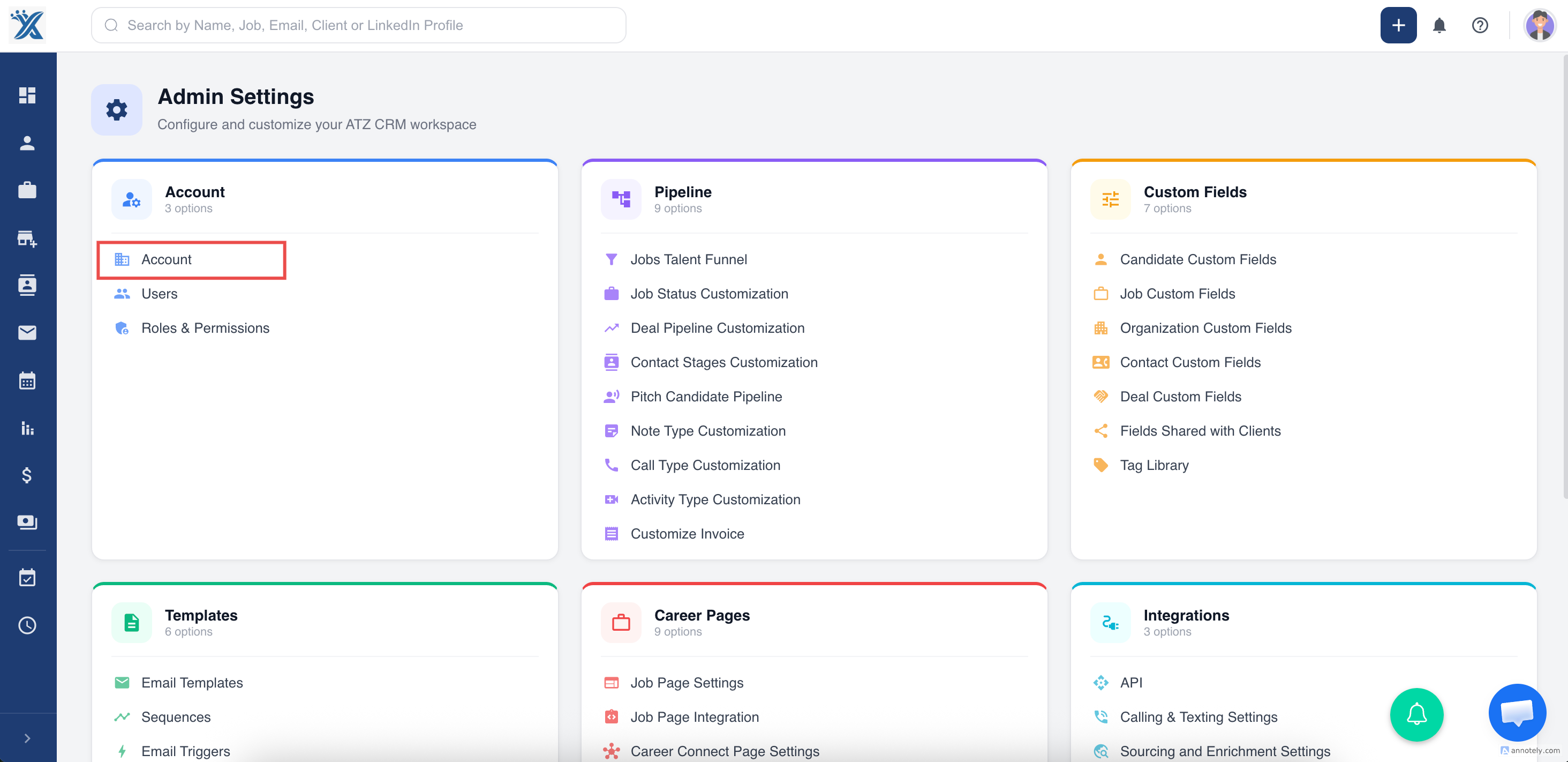The width and height of the screenshot is (1568, 762).
Task: Open Activity Type Customization
Action: pyautogui.click(x=715, y=499)
